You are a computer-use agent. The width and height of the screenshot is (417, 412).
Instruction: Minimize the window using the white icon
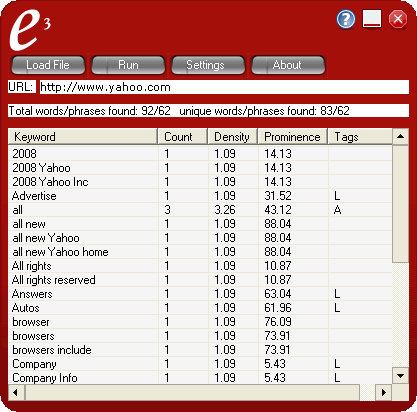click(372, 19)
